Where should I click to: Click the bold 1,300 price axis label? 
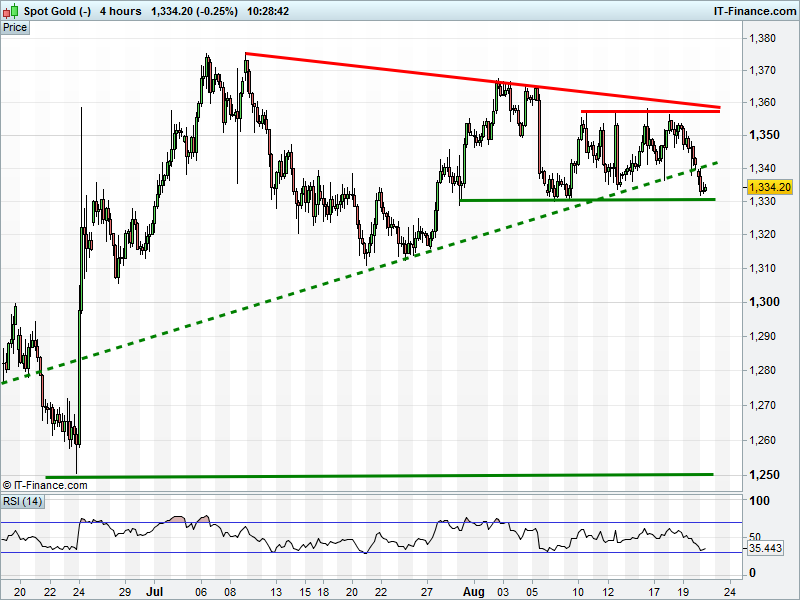pos(764,302)
